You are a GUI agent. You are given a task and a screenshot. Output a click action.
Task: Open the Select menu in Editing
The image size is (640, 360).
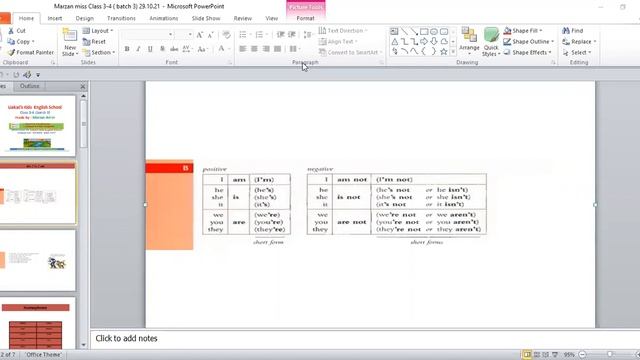pos(576,52)
